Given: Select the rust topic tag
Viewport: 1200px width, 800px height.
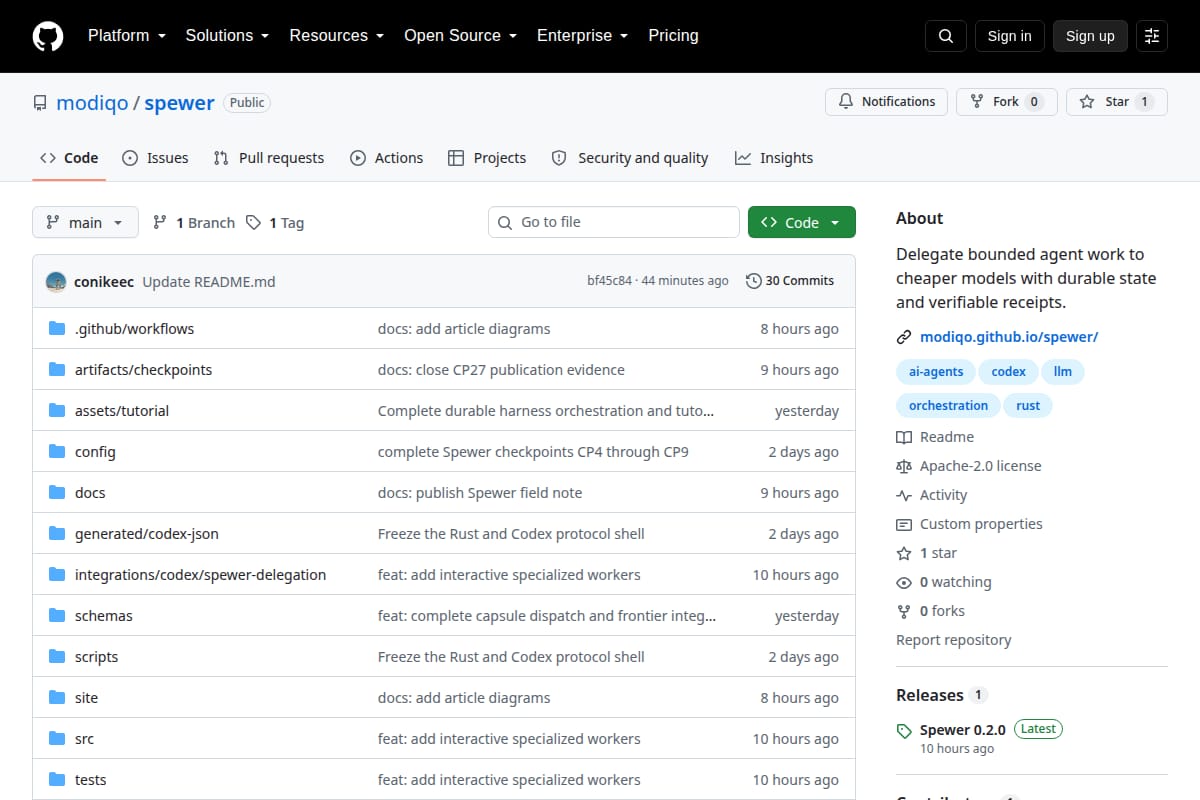Looking at the screenshot, I should pos(1028,406).
